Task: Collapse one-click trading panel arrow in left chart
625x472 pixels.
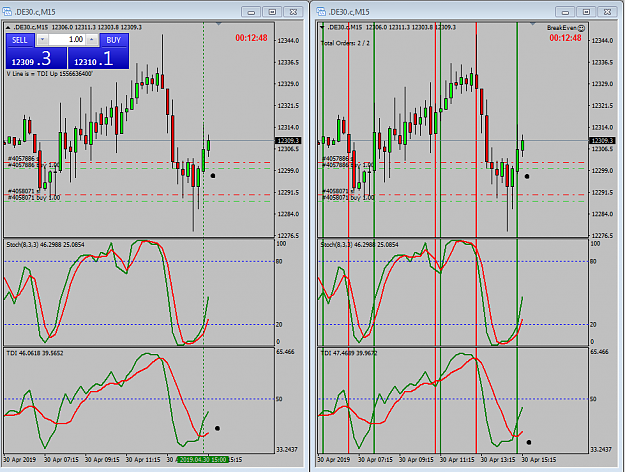Action: pos(8,28)
